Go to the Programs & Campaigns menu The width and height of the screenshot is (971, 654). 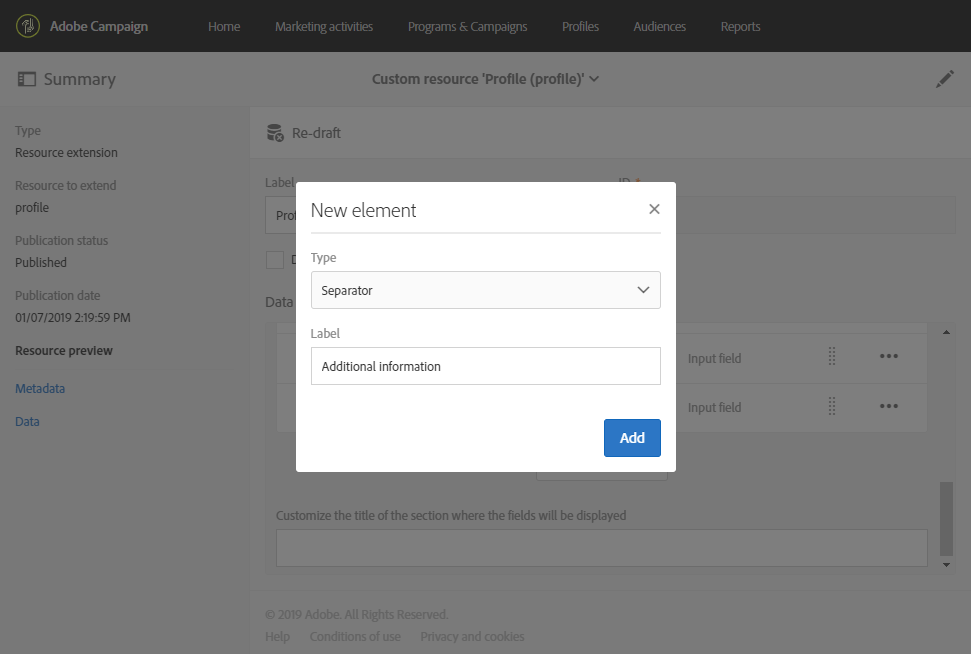tap(467, 26)
